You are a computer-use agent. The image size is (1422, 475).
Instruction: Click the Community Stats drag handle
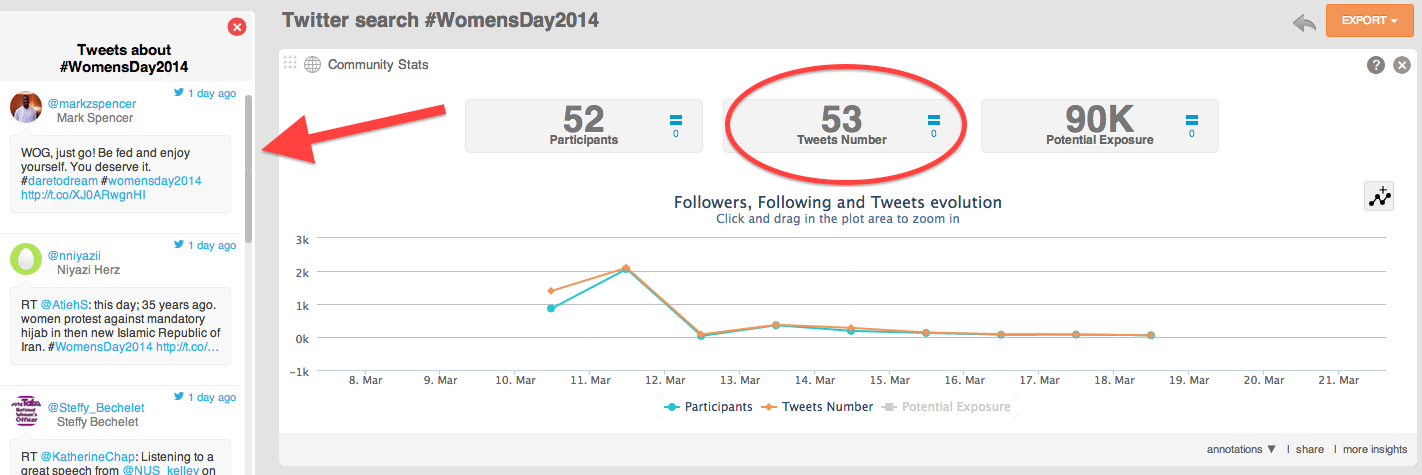tap(290, 63)
